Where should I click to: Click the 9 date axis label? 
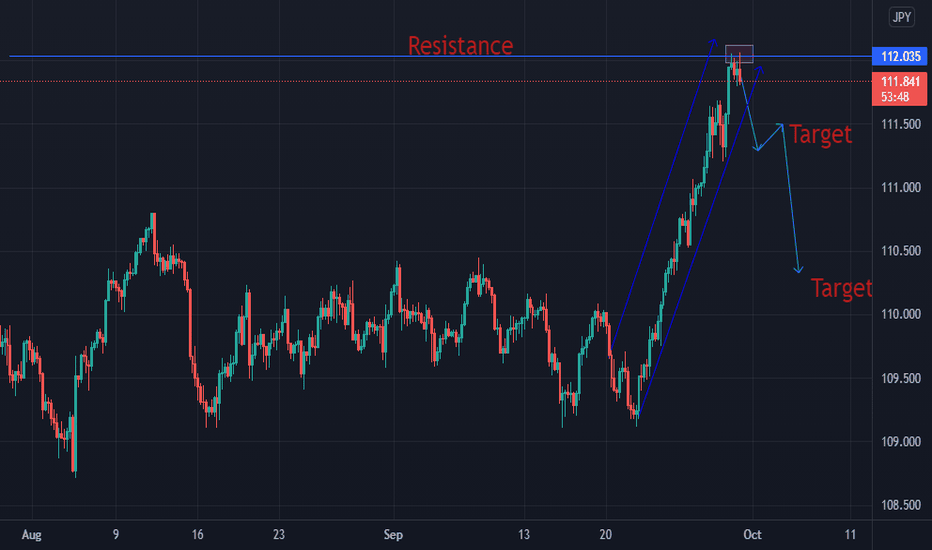click(x=116, y=535)
